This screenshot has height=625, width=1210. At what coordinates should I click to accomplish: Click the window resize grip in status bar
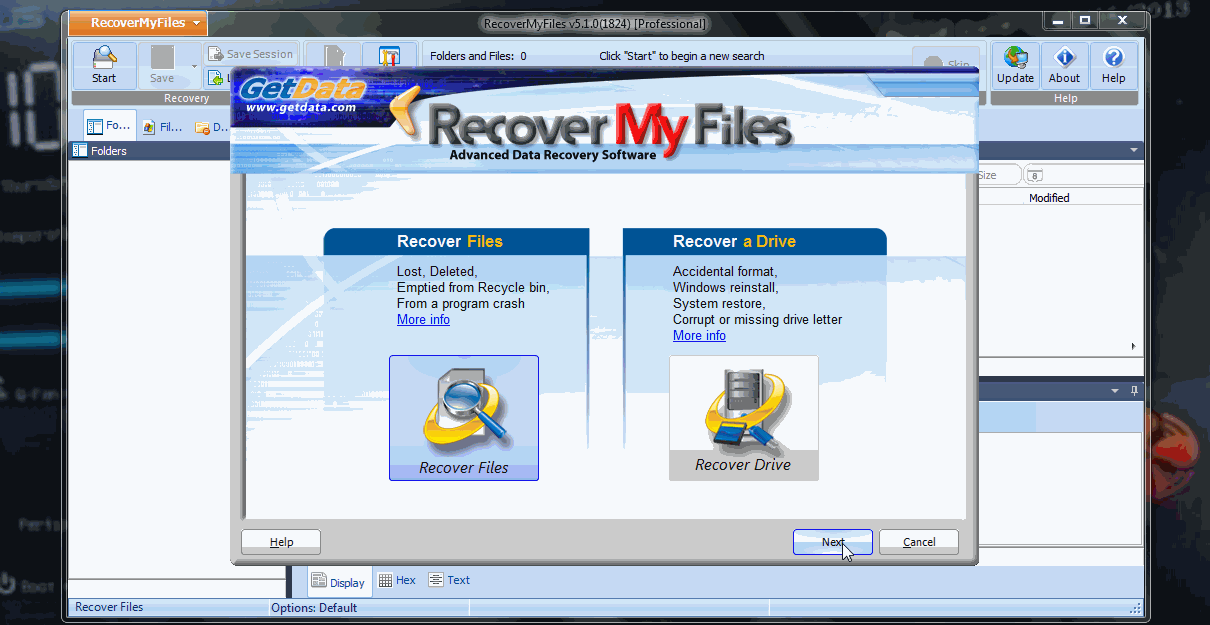[x=1135, y=607]
